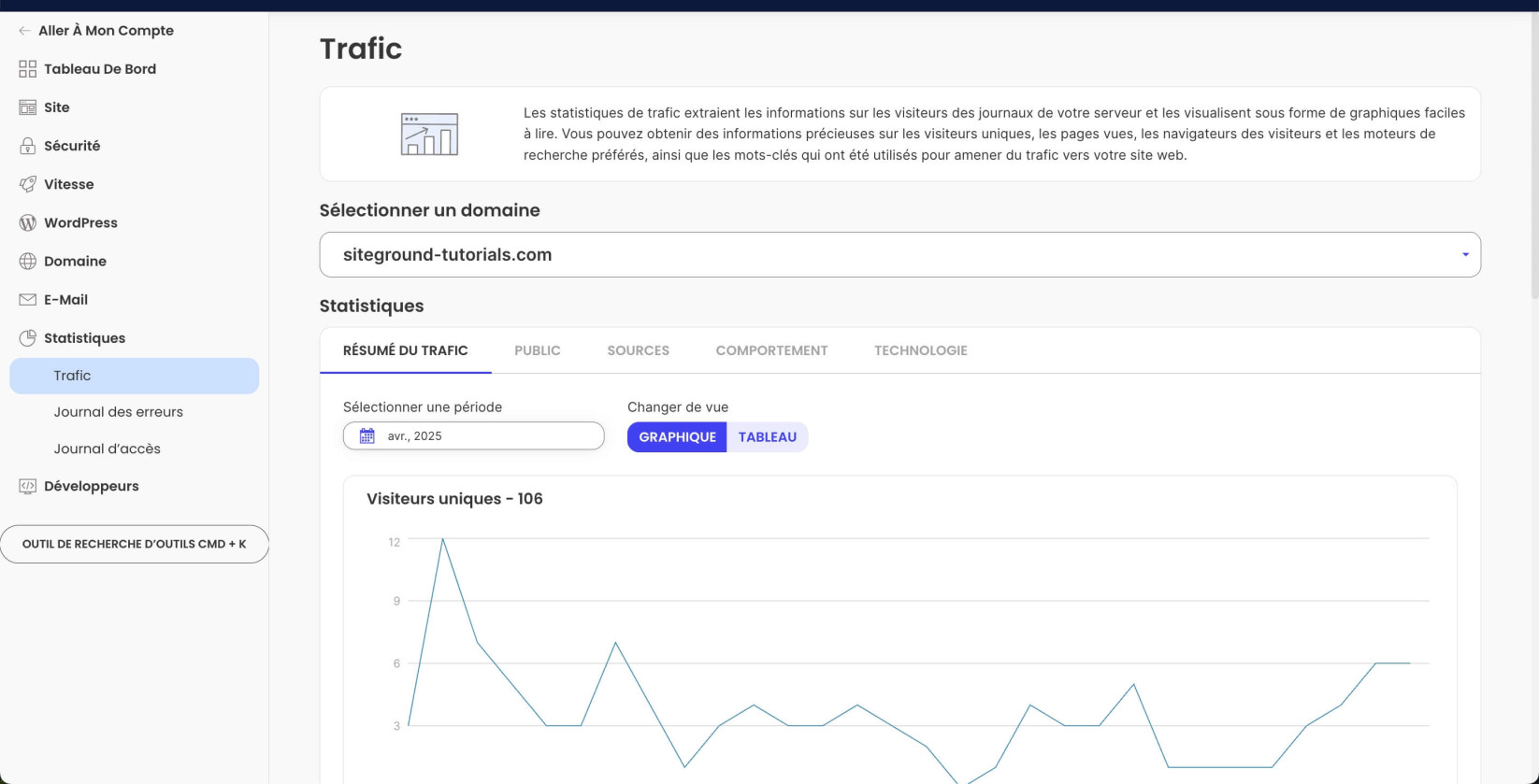Go to Aller À Mon Compte
The height and width of the screenshot is (784, 1539).
[106, 31]
